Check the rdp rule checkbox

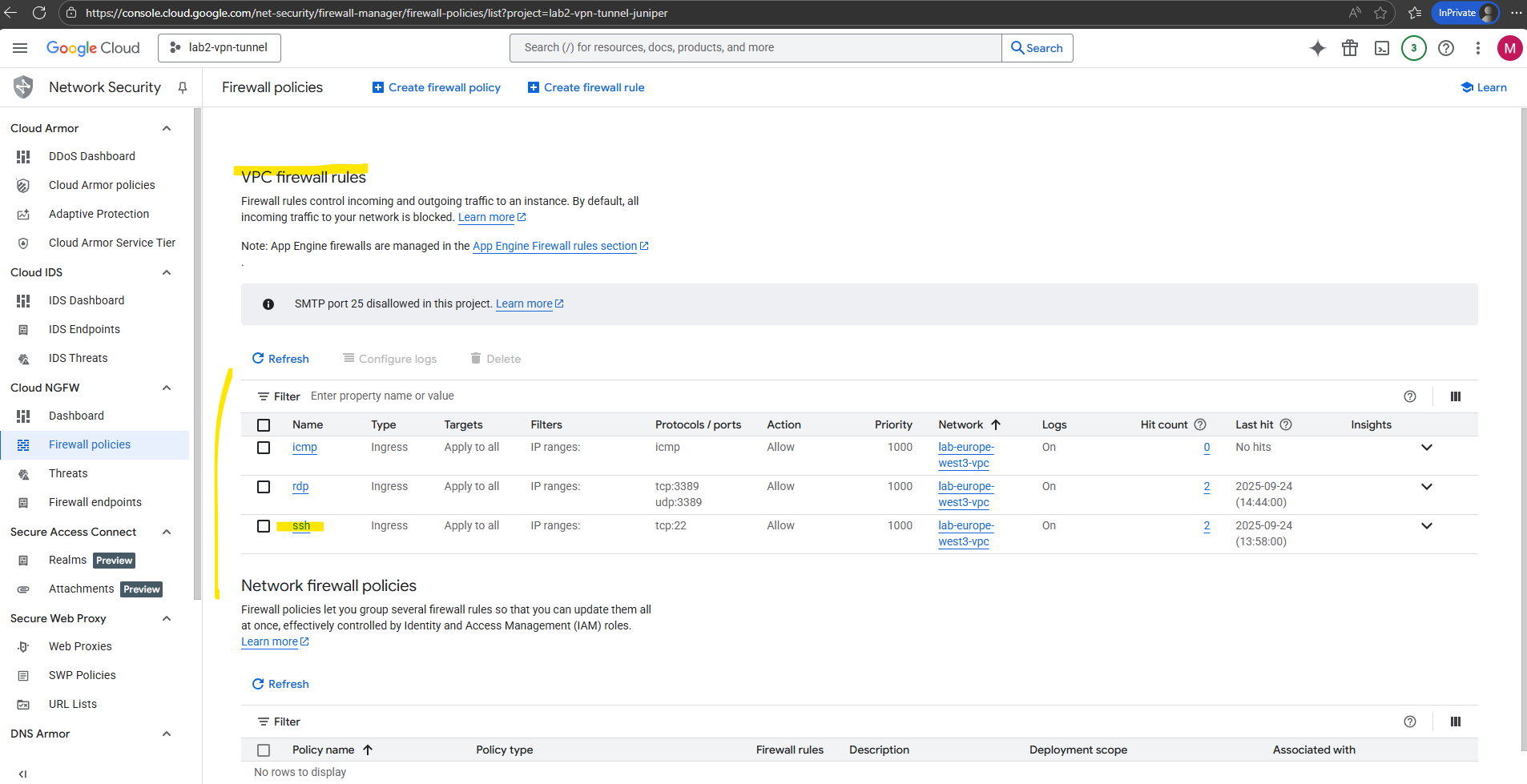click(264, 487)
